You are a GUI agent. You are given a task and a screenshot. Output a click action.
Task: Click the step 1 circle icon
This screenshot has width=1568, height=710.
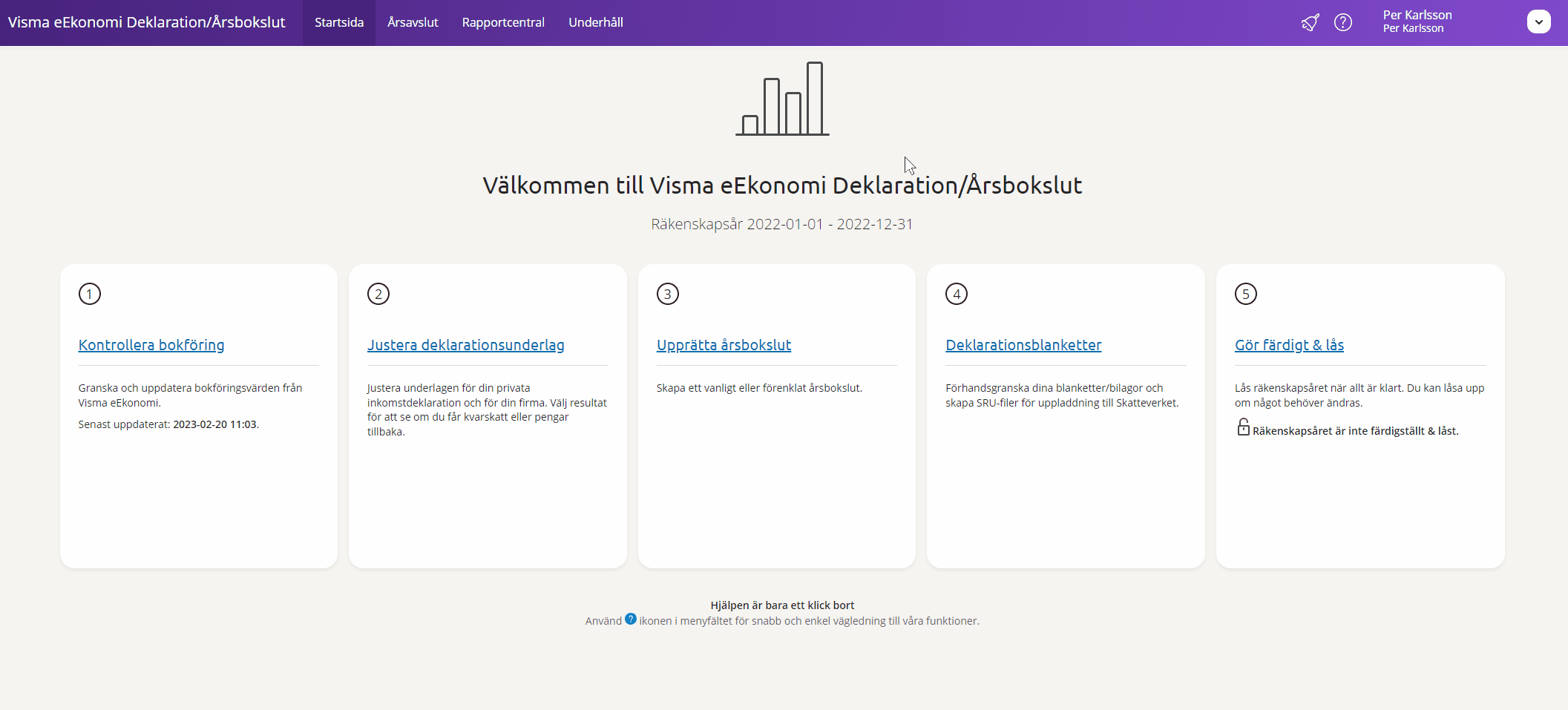(90, 294)
